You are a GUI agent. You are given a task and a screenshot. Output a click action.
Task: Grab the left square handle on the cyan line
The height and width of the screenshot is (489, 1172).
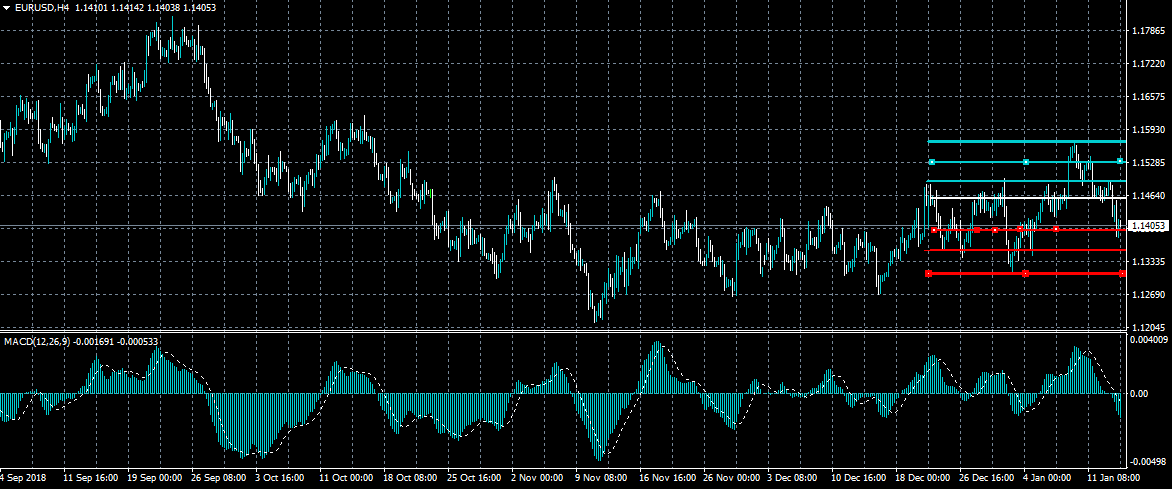click(932, 161)
